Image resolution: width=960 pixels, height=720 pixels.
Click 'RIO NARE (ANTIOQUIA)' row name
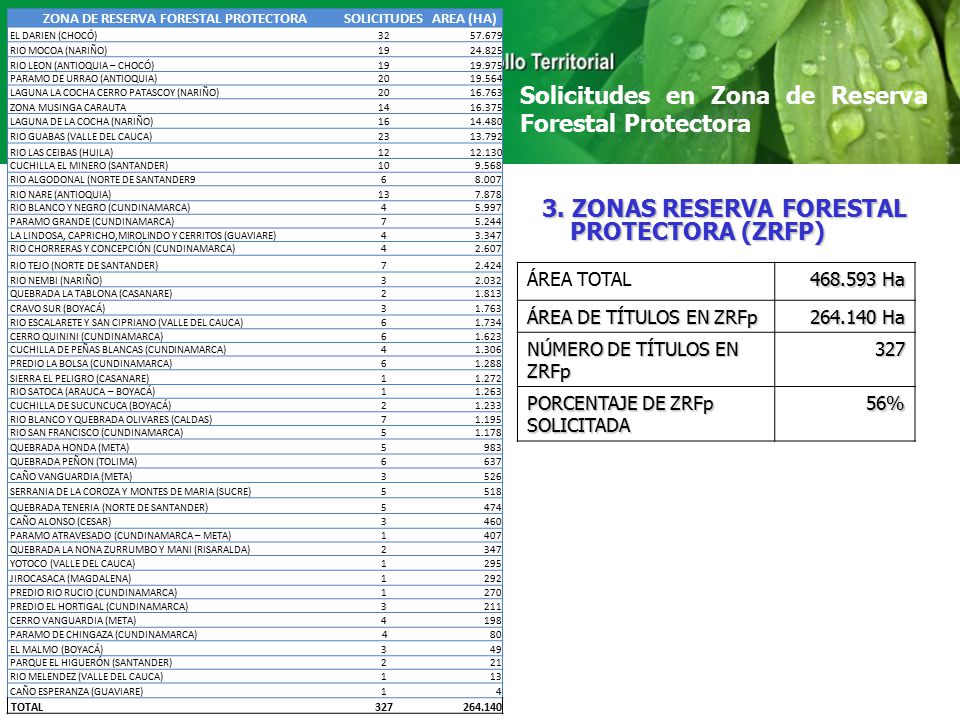(x=61, y=194)
